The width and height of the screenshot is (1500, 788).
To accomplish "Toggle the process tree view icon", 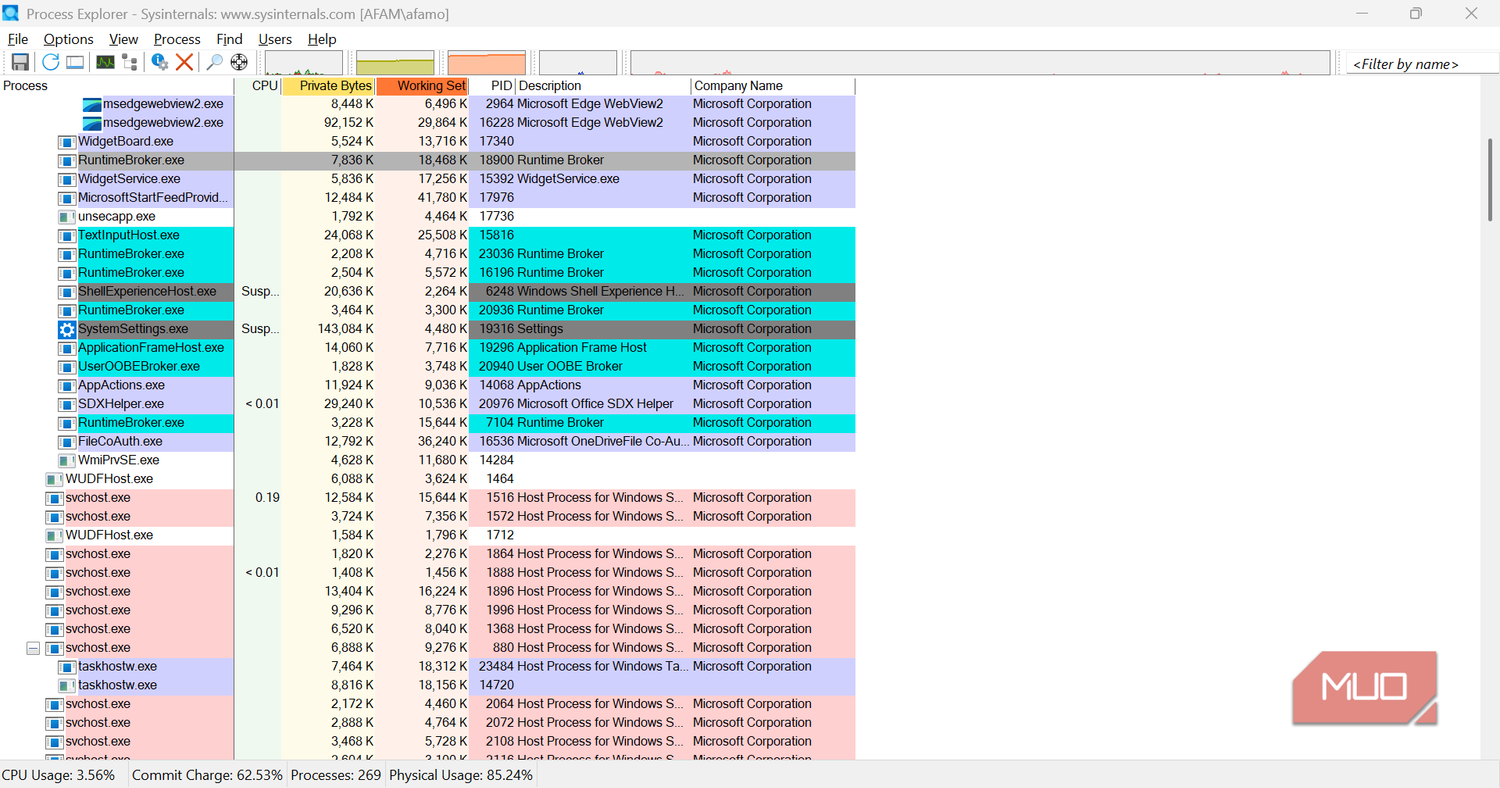I will (x=130, y=62).
